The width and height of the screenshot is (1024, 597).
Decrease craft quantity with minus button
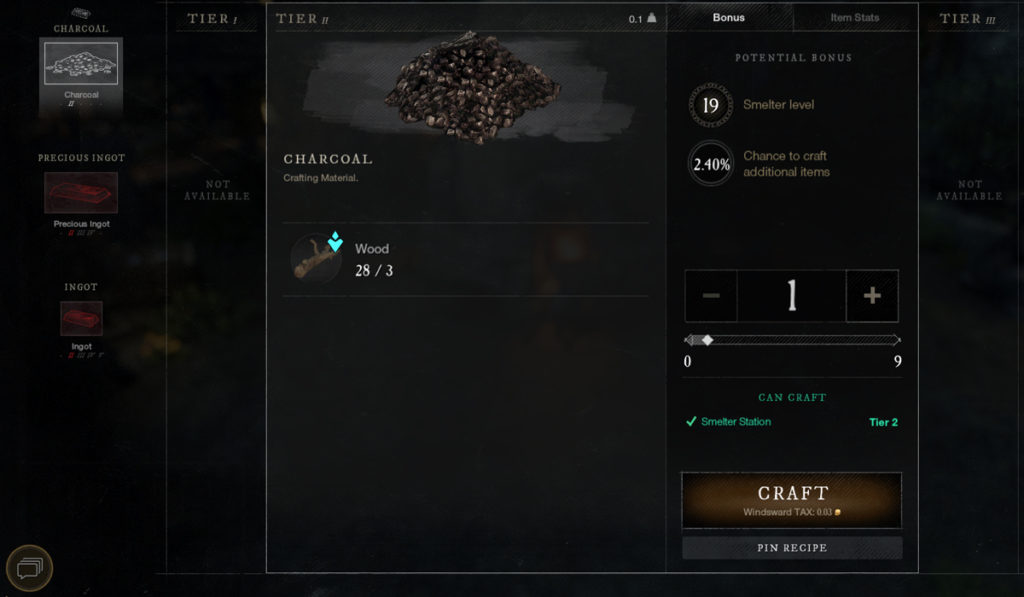click(711, 296)
